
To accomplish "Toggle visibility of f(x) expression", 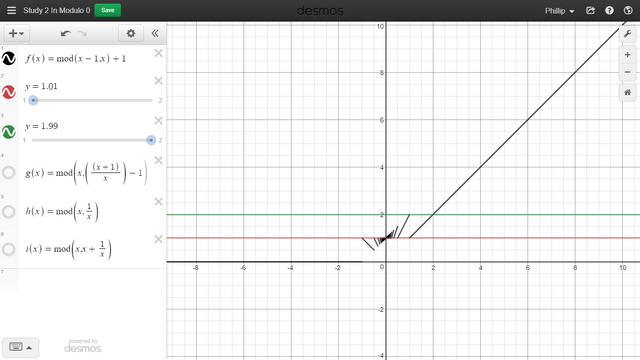I will tap(9, 58).
